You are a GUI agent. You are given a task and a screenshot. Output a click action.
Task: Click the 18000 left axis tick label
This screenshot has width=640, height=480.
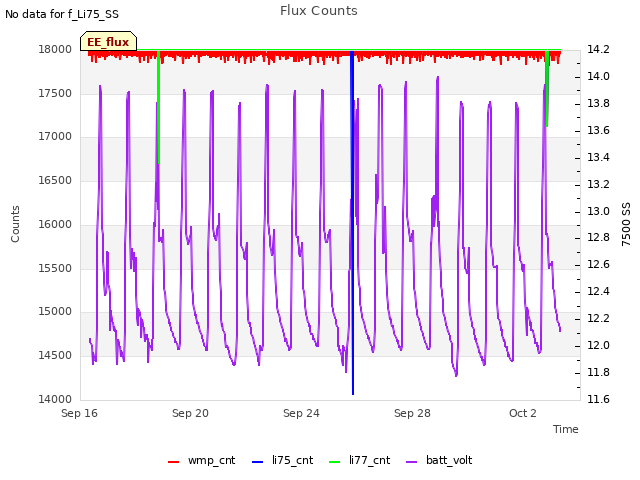pyautogui.click(x=55, y=49)
